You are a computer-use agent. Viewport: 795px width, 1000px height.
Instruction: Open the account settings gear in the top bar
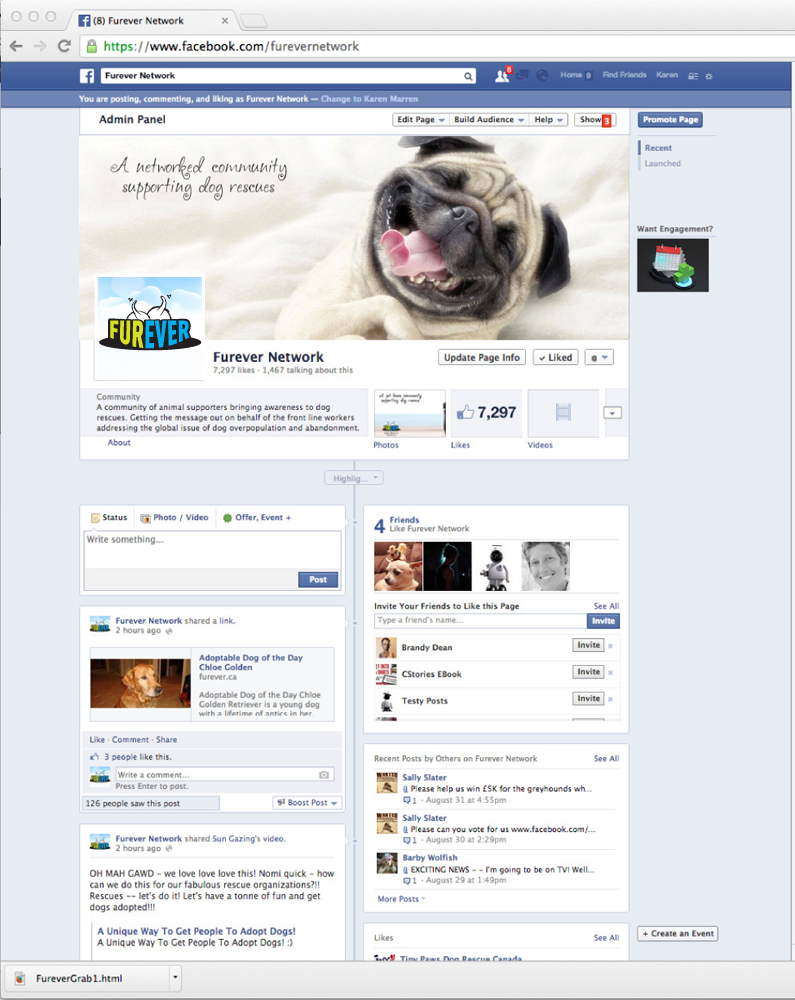709,76
